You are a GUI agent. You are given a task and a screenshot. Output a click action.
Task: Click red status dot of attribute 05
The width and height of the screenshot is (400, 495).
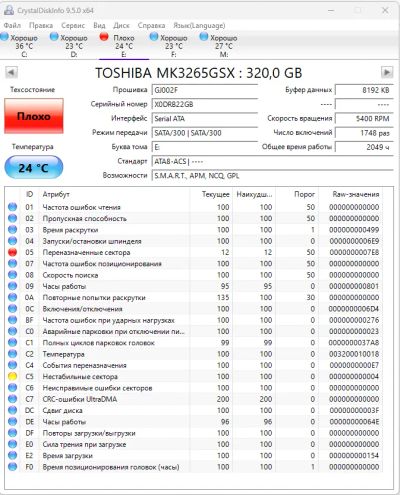pyautogui.click(x=12, y=252)
